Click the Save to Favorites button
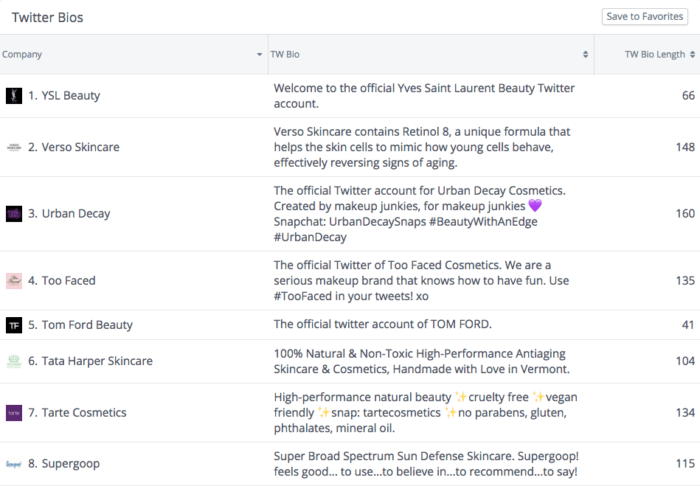700x486 pixels. [644, 17]
